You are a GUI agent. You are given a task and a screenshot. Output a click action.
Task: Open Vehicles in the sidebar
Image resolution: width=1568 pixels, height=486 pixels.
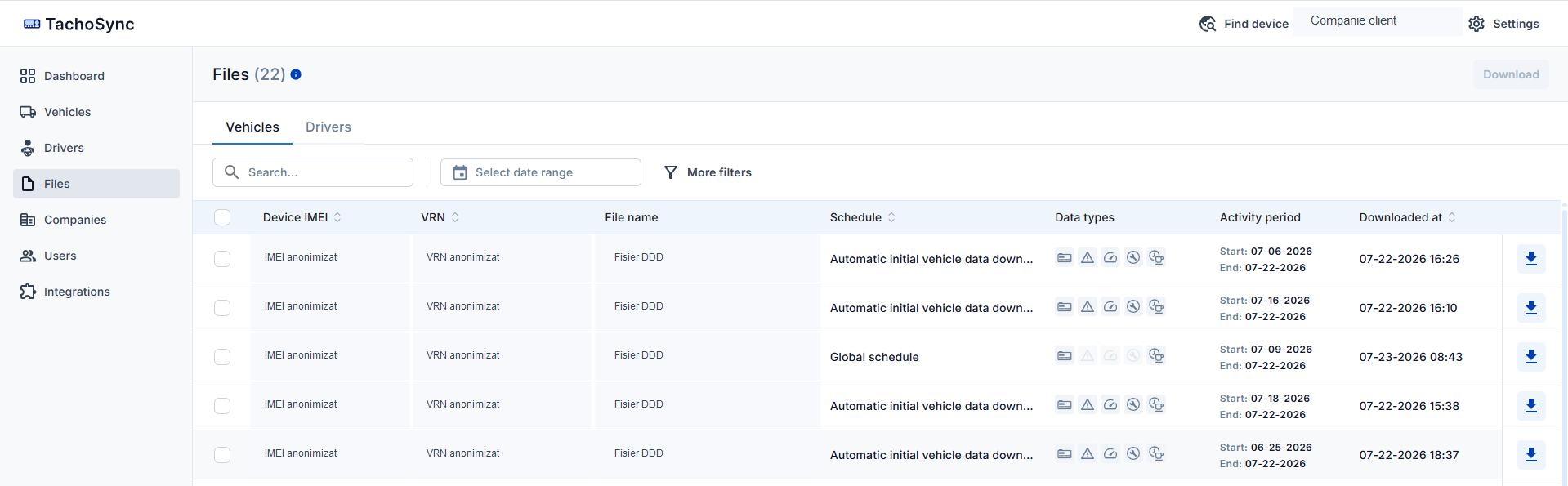point(96,112)
